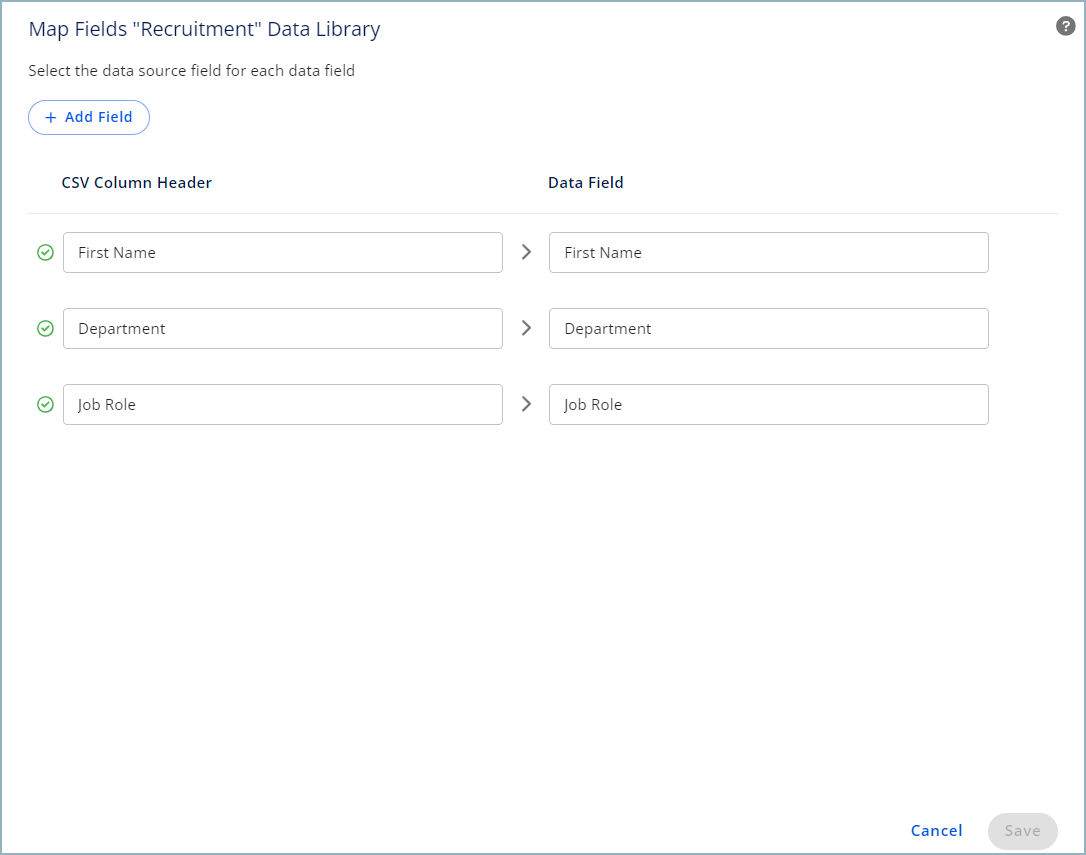Click the Add Field button
The height and width of the screenshot is (855, 1086).
click(89, 117)
